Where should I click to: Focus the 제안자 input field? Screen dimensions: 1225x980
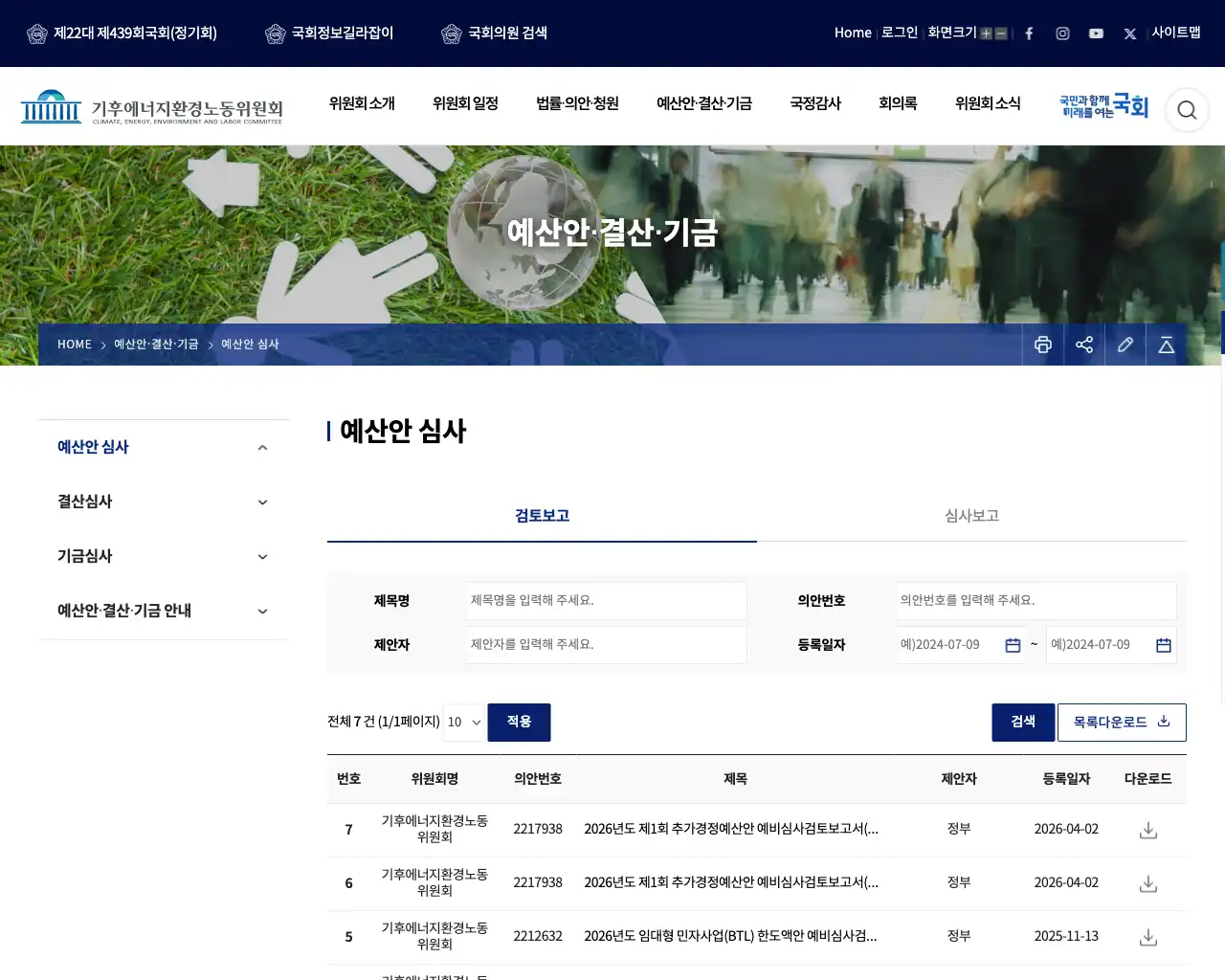(607, 645)
